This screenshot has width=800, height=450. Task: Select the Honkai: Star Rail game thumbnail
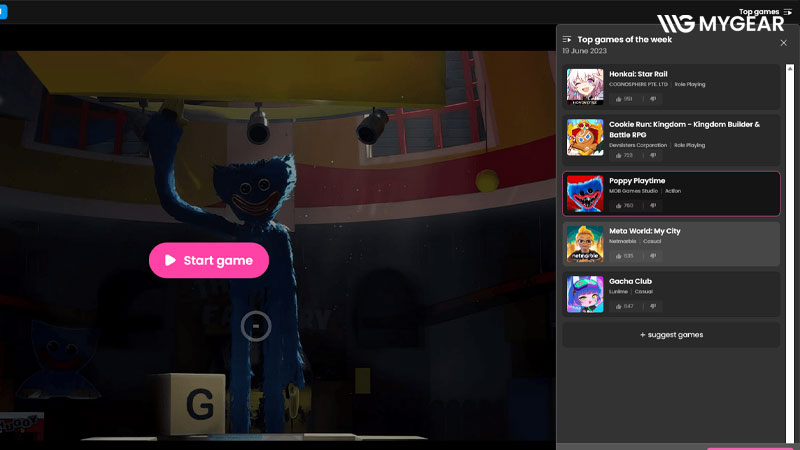[x=585, y=87]
